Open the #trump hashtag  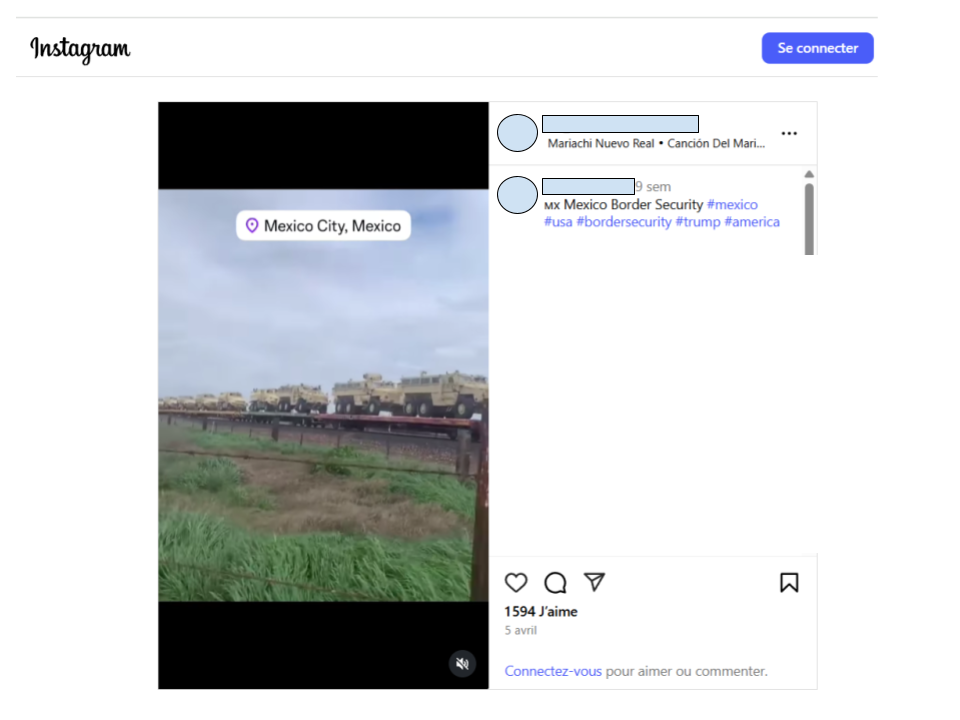pyautogui.click(x=697, y=222)
